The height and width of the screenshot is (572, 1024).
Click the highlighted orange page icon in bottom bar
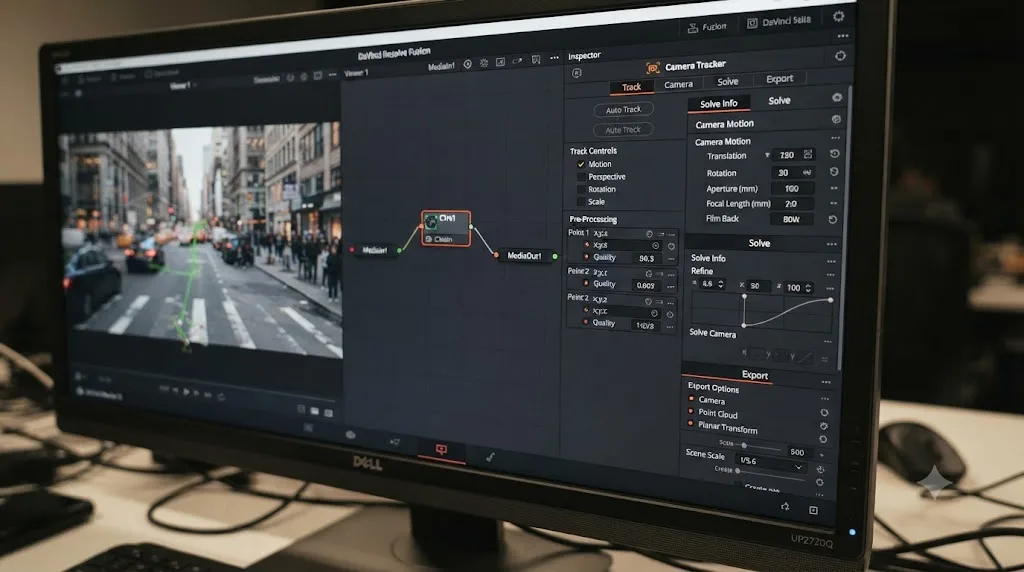[441, 450]
